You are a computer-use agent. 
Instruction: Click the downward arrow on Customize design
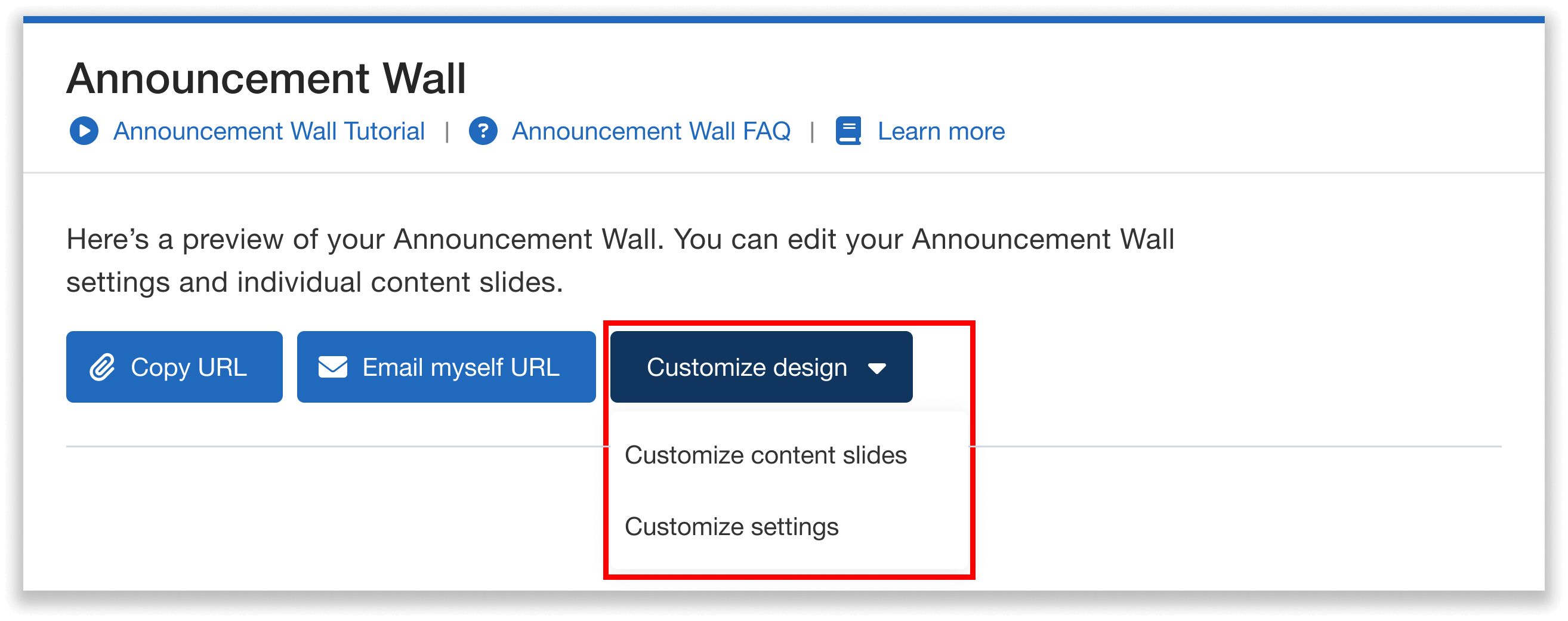[876, 367]
